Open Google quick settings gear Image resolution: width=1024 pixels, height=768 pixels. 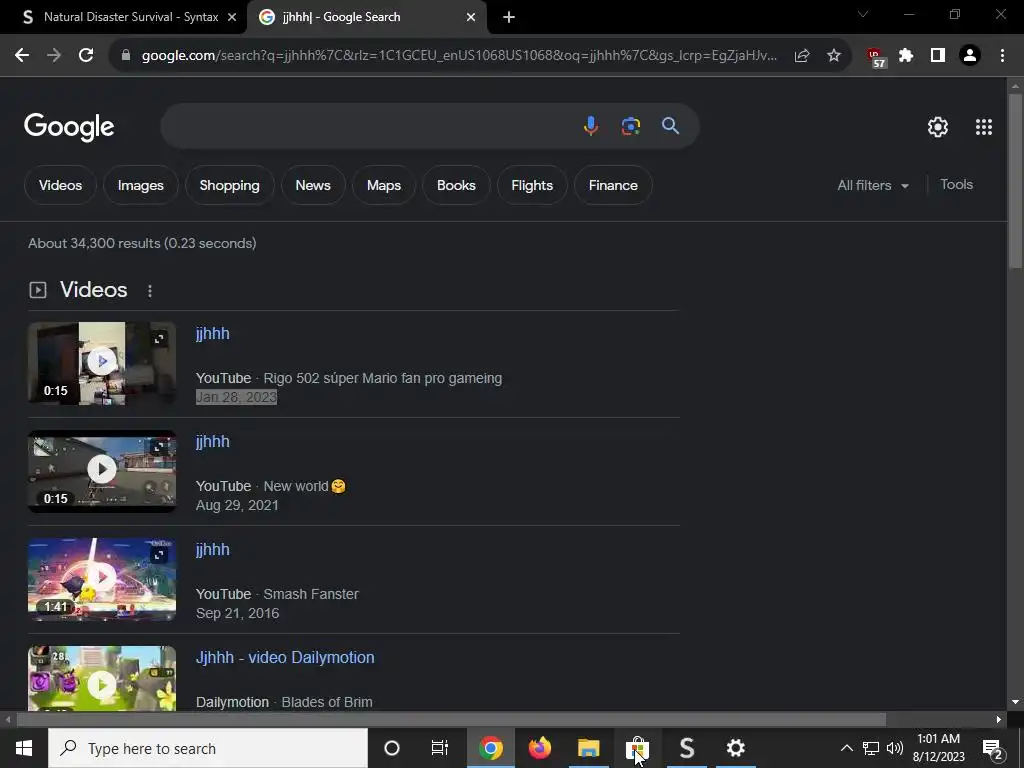coord(938,127)
